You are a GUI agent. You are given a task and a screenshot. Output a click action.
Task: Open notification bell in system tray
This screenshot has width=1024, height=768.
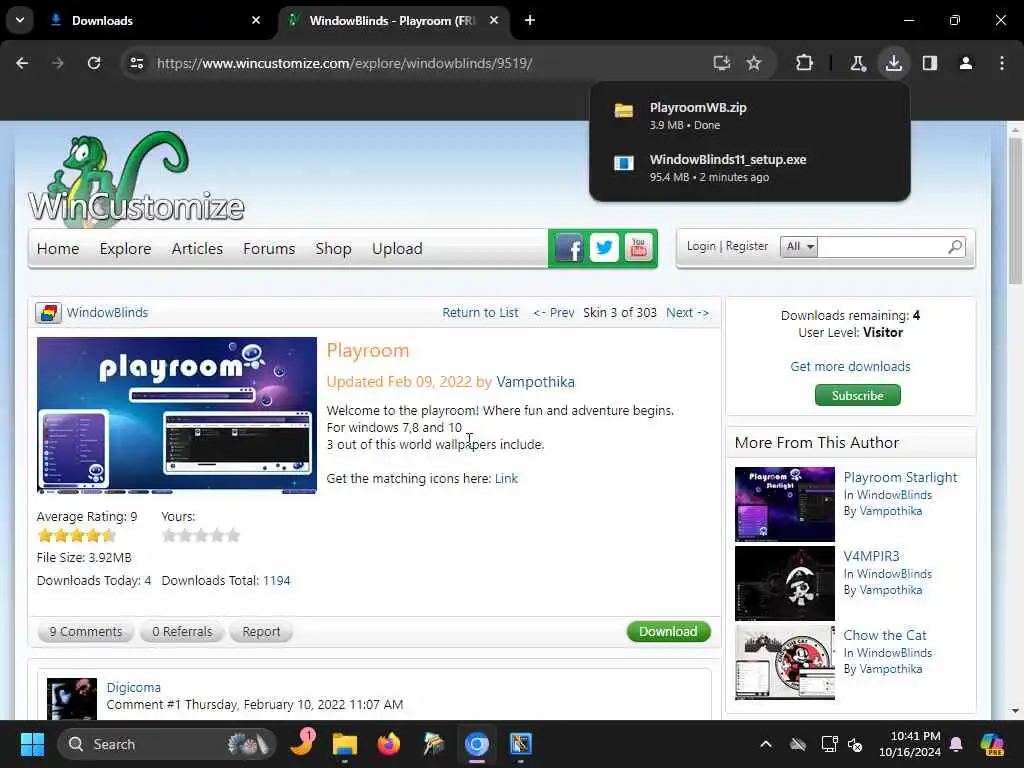pyautogui.click(x=956, y=744)
